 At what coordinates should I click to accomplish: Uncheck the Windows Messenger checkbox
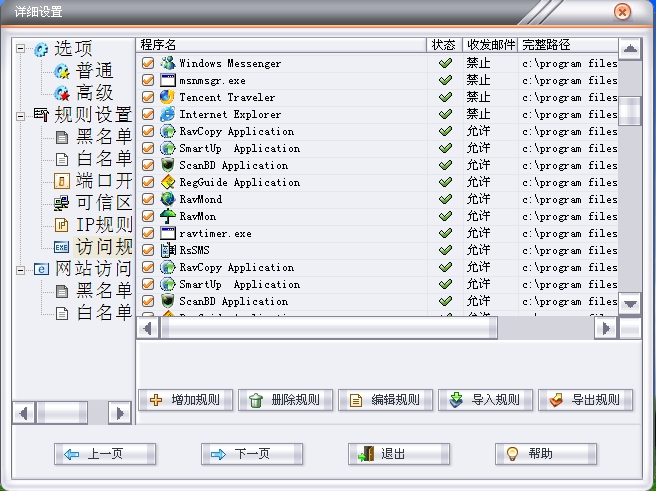(x=148, y=63)
